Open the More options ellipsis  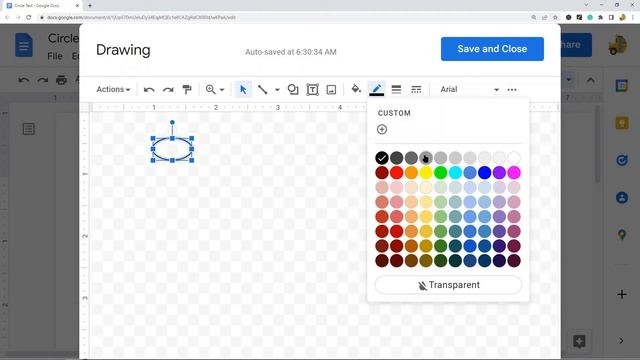(x=512, y=89)
